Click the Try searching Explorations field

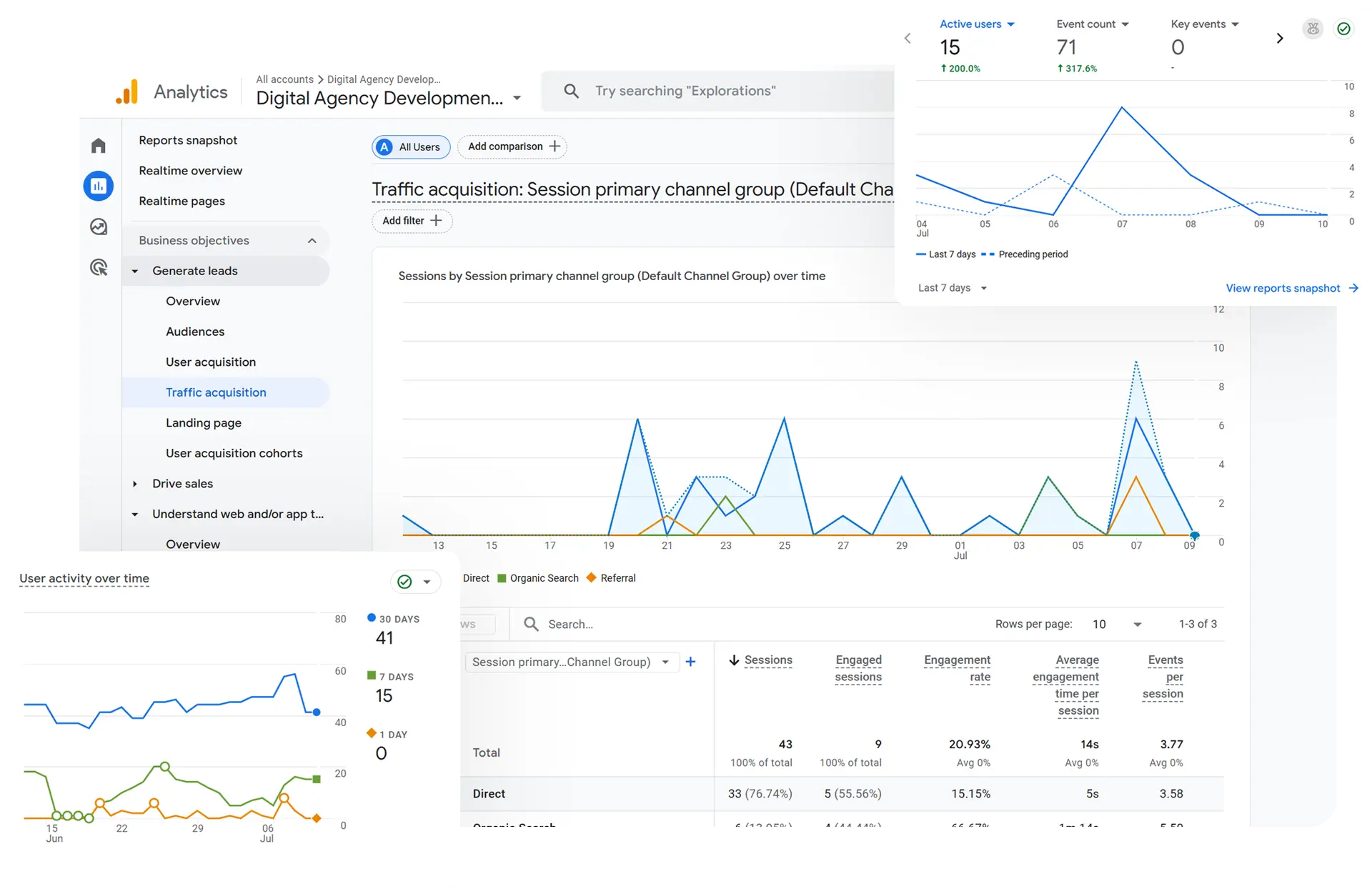point(717,91)
